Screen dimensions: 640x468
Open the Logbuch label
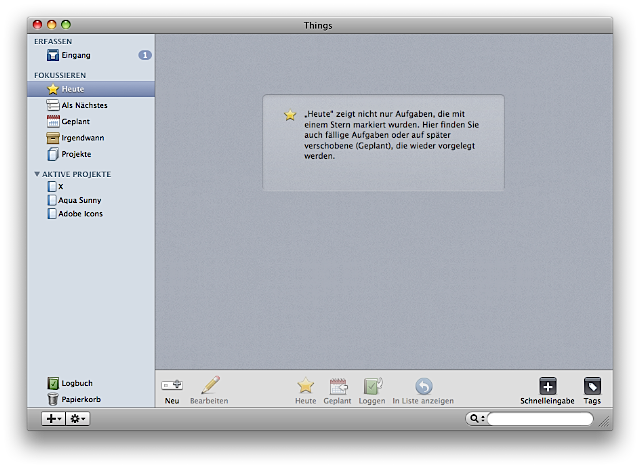tap(77, 384)
